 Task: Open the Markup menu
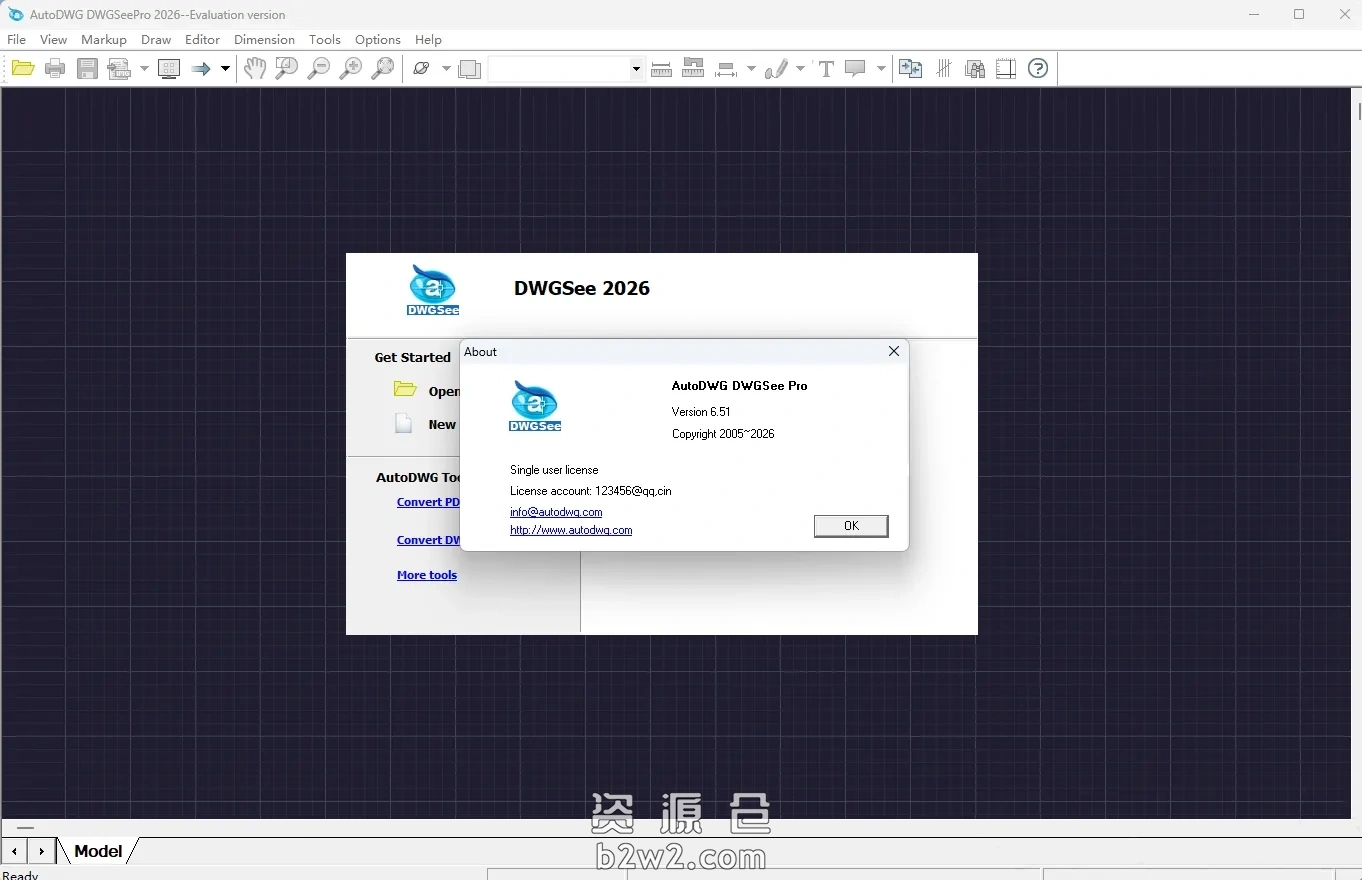[104, 40]
